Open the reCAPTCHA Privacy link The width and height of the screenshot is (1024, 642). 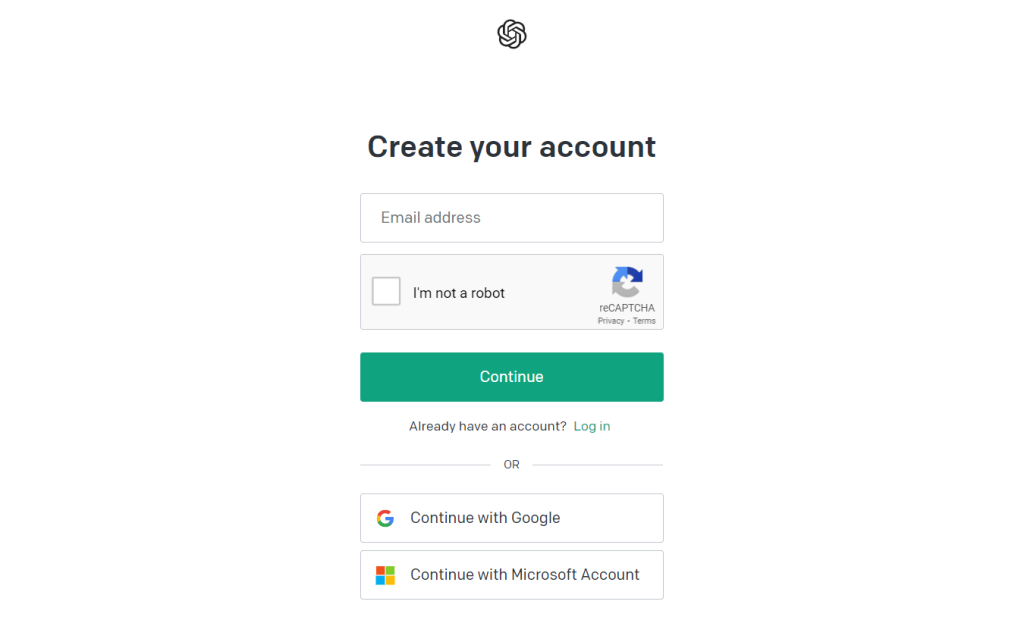(611, 321)
